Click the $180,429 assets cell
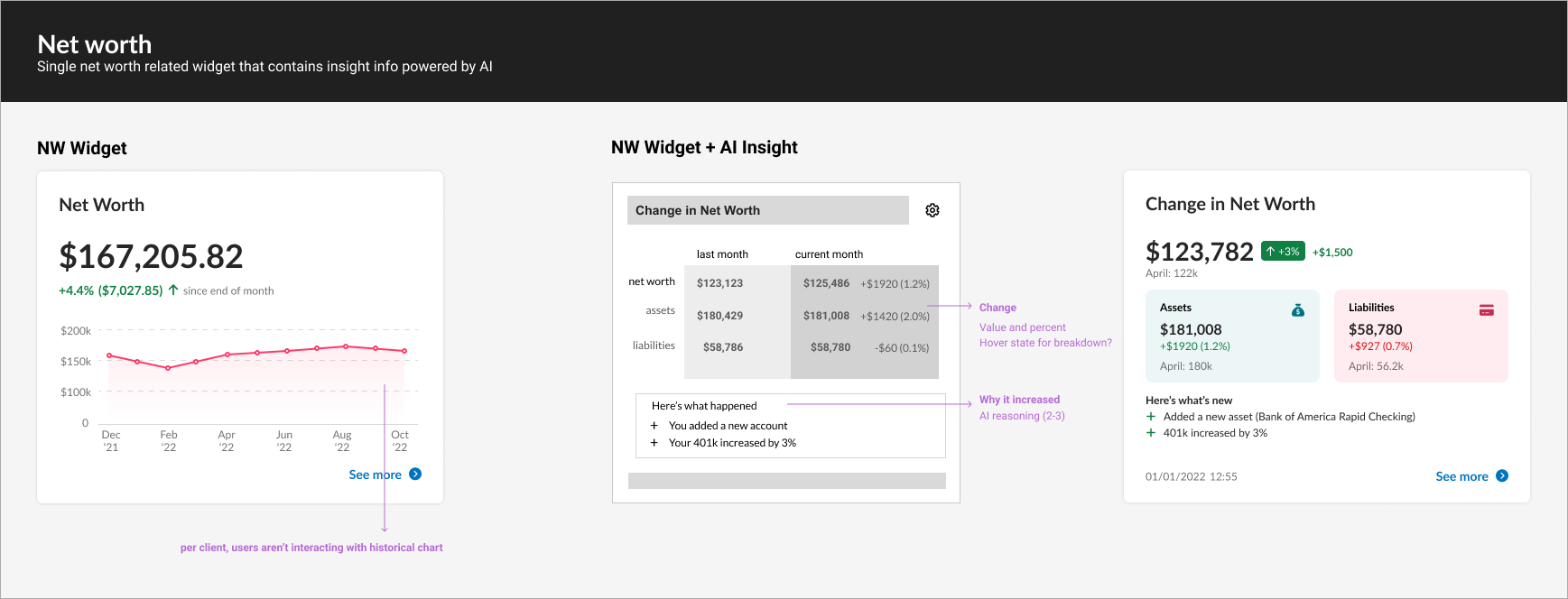This screenshot has height=599, width=1568. click(719, 316)
